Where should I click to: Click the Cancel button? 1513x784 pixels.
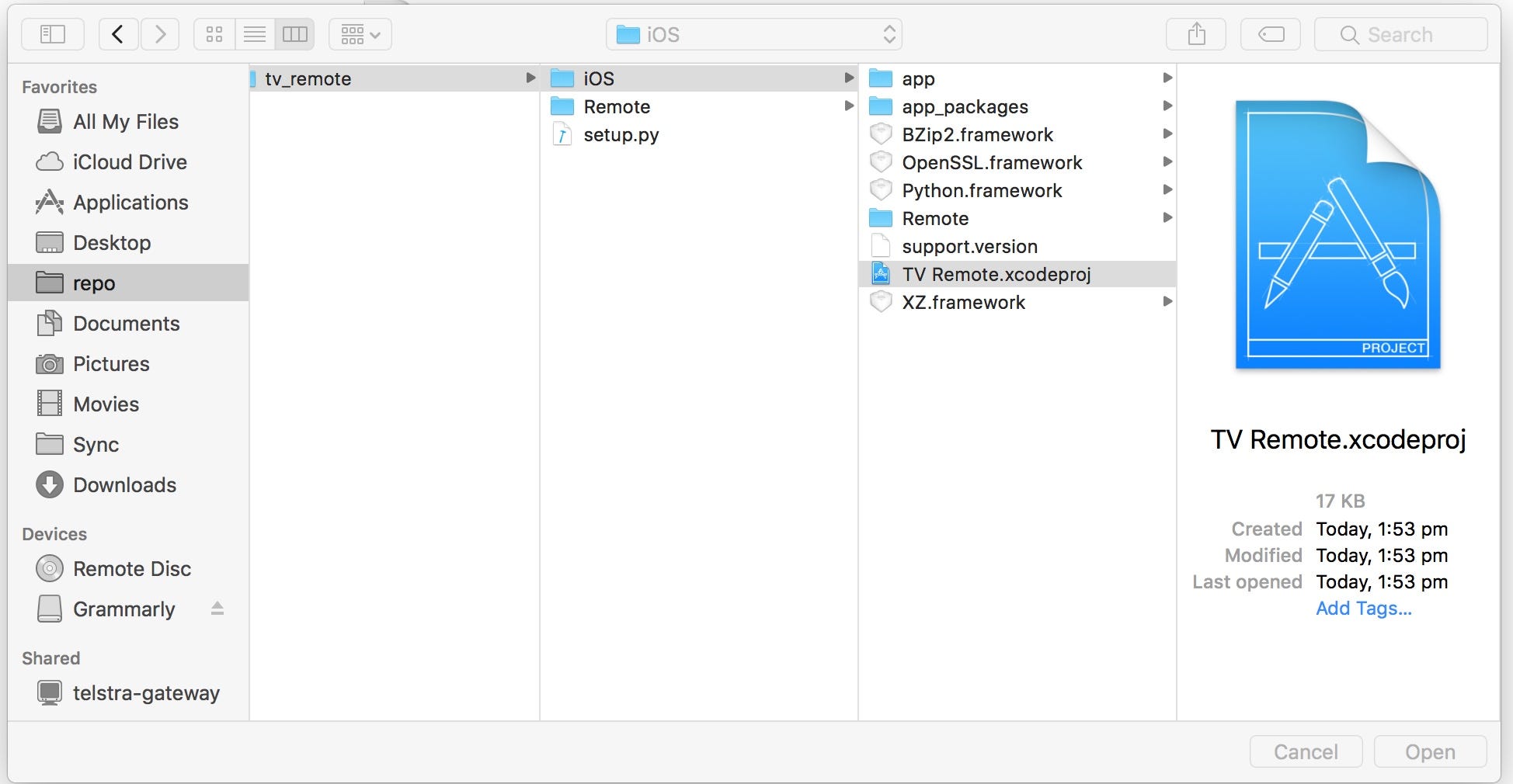click(1306, 751)
